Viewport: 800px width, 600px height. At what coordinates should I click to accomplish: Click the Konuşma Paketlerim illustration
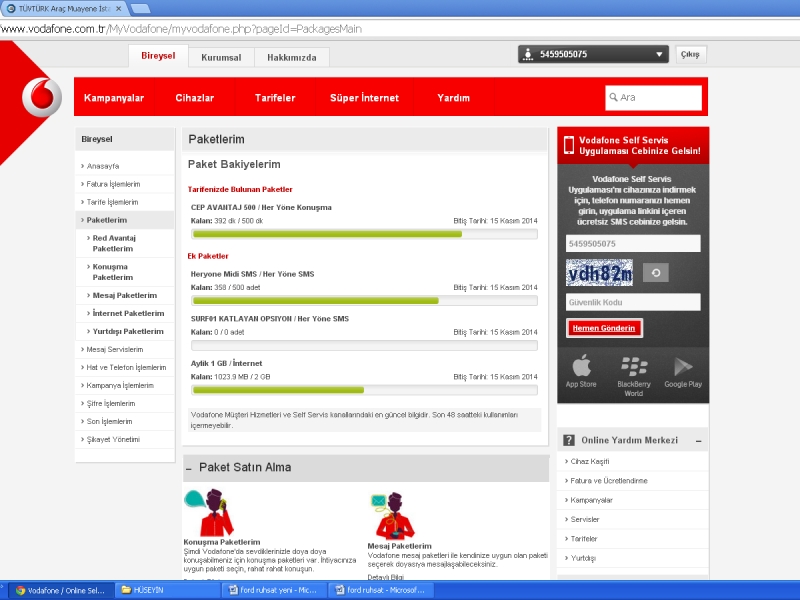[209, 512]
